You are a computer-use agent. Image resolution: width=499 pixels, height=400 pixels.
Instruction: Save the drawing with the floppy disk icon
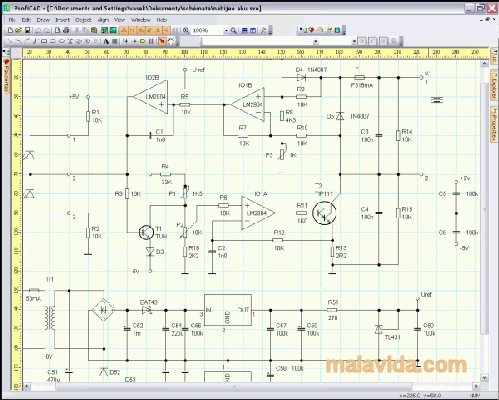27,30
